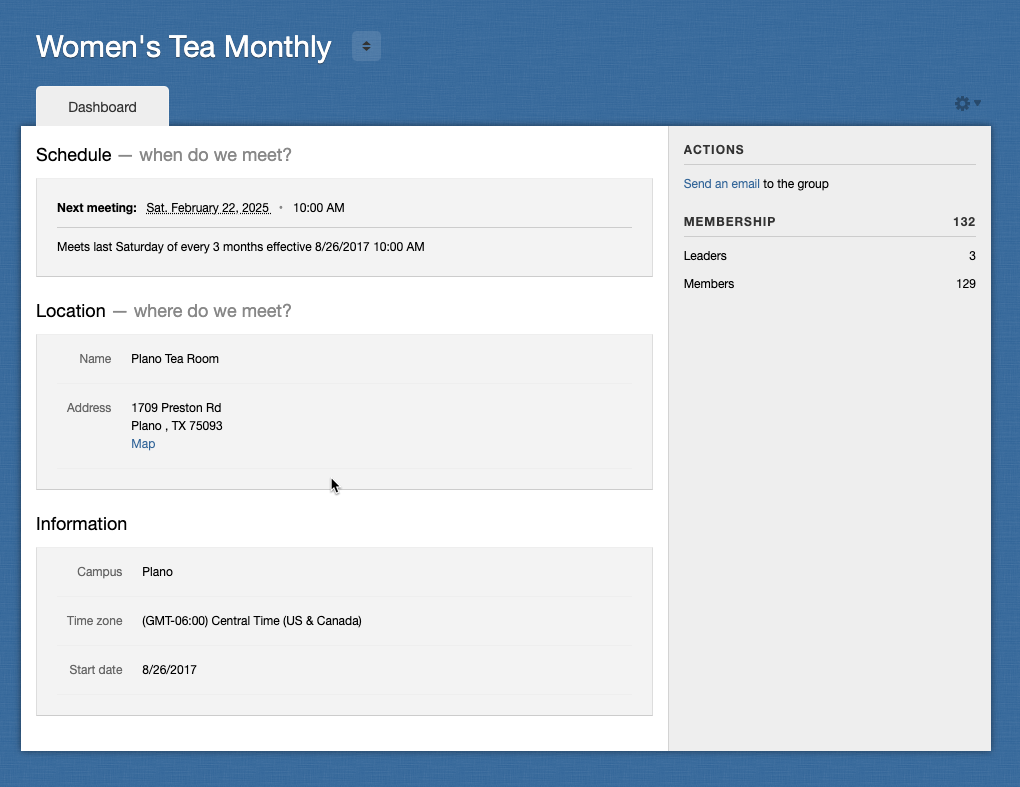
Task: Click the Time zone label
Action: click(94, 620)
